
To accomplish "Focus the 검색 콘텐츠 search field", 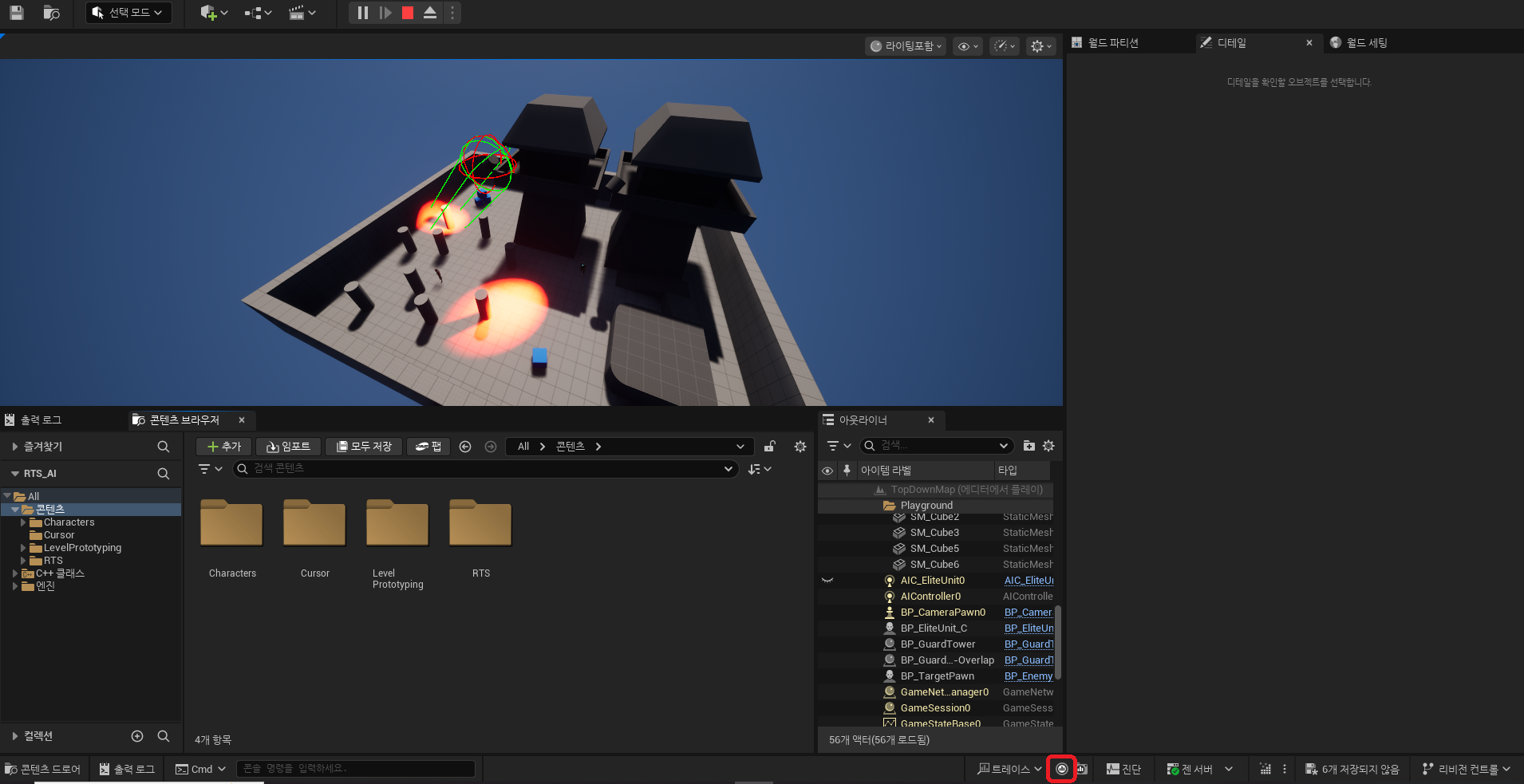I will (485, 469).
